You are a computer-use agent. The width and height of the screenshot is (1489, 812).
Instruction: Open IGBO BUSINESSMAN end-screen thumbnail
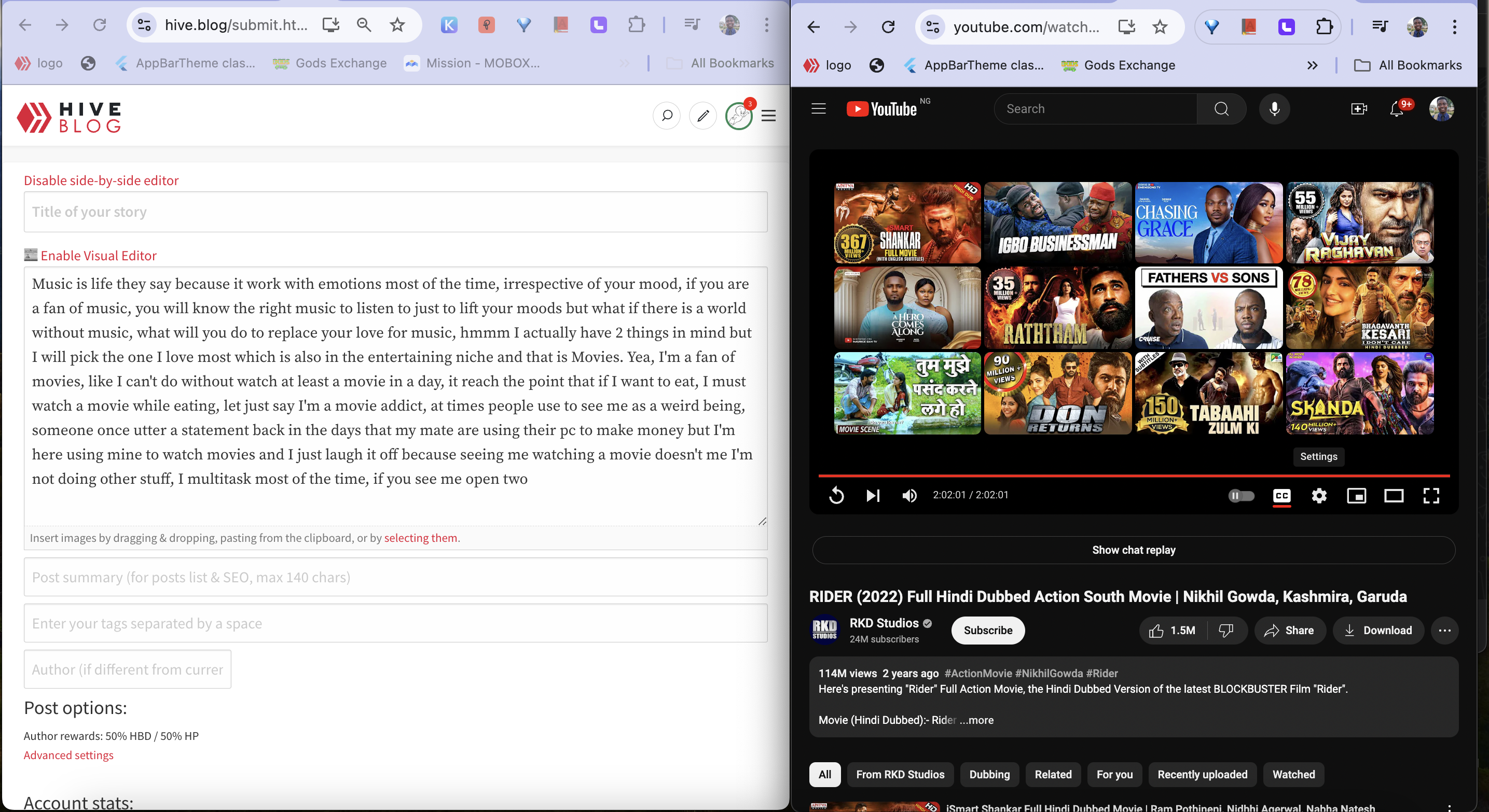tap(1057, 223)
